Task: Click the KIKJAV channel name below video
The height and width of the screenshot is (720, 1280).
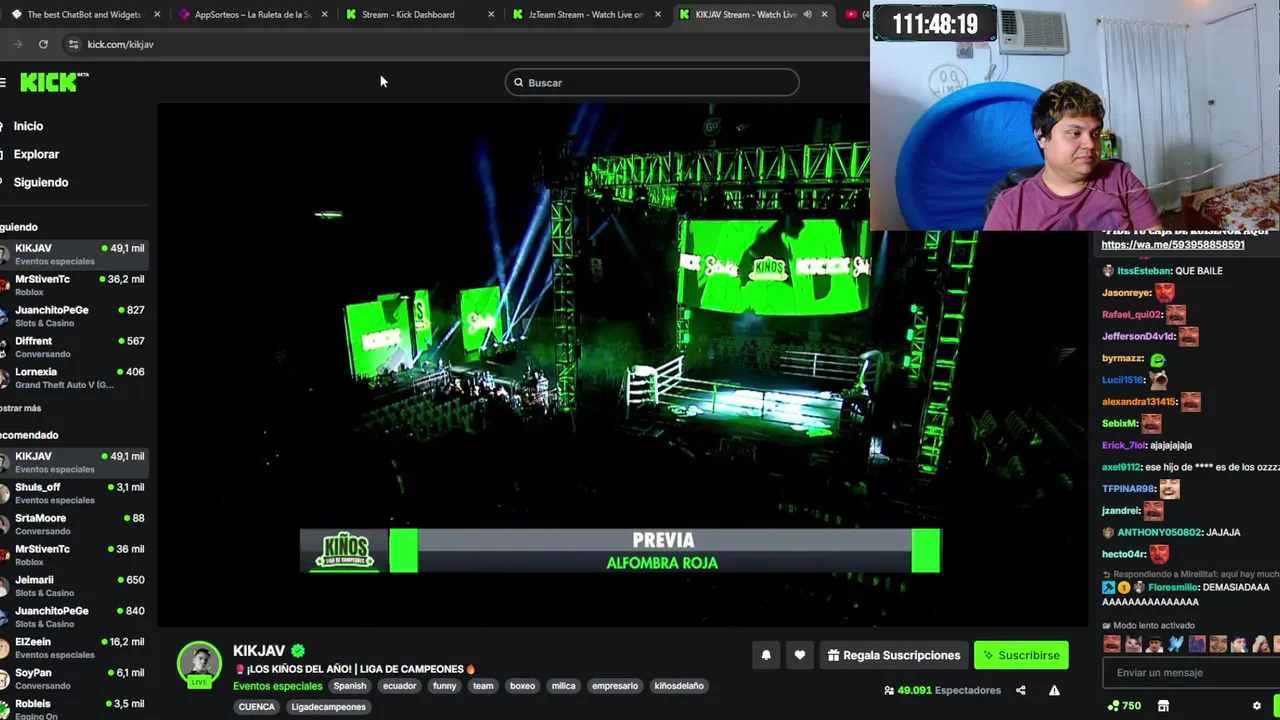Action: (259, 651)
